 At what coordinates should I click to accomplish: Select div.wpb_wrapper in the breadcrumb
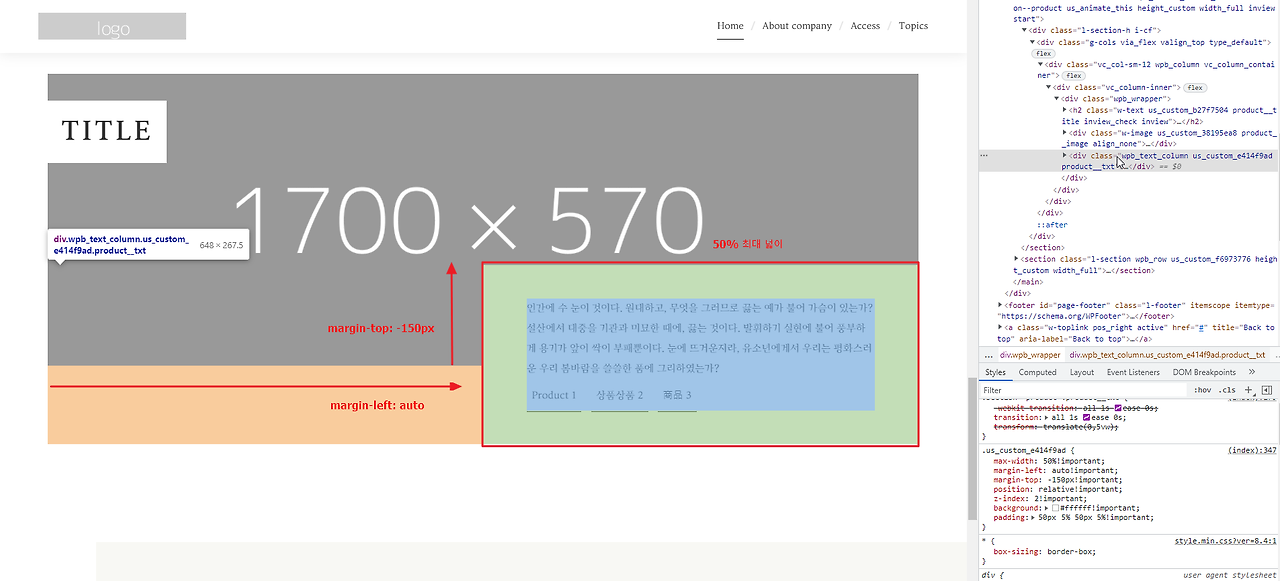click(x=1029, y=355)
